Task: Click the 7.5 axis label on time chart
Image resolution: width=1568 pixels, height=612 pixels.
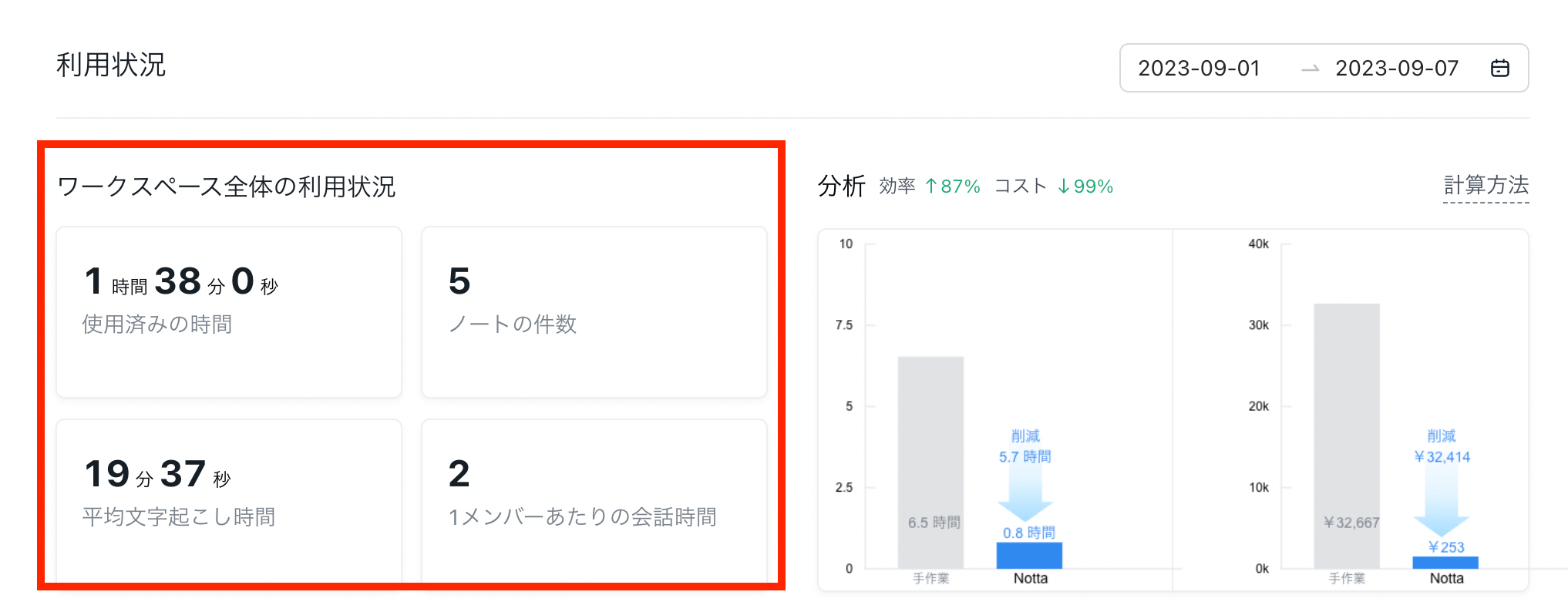Action: coord(844,325)
